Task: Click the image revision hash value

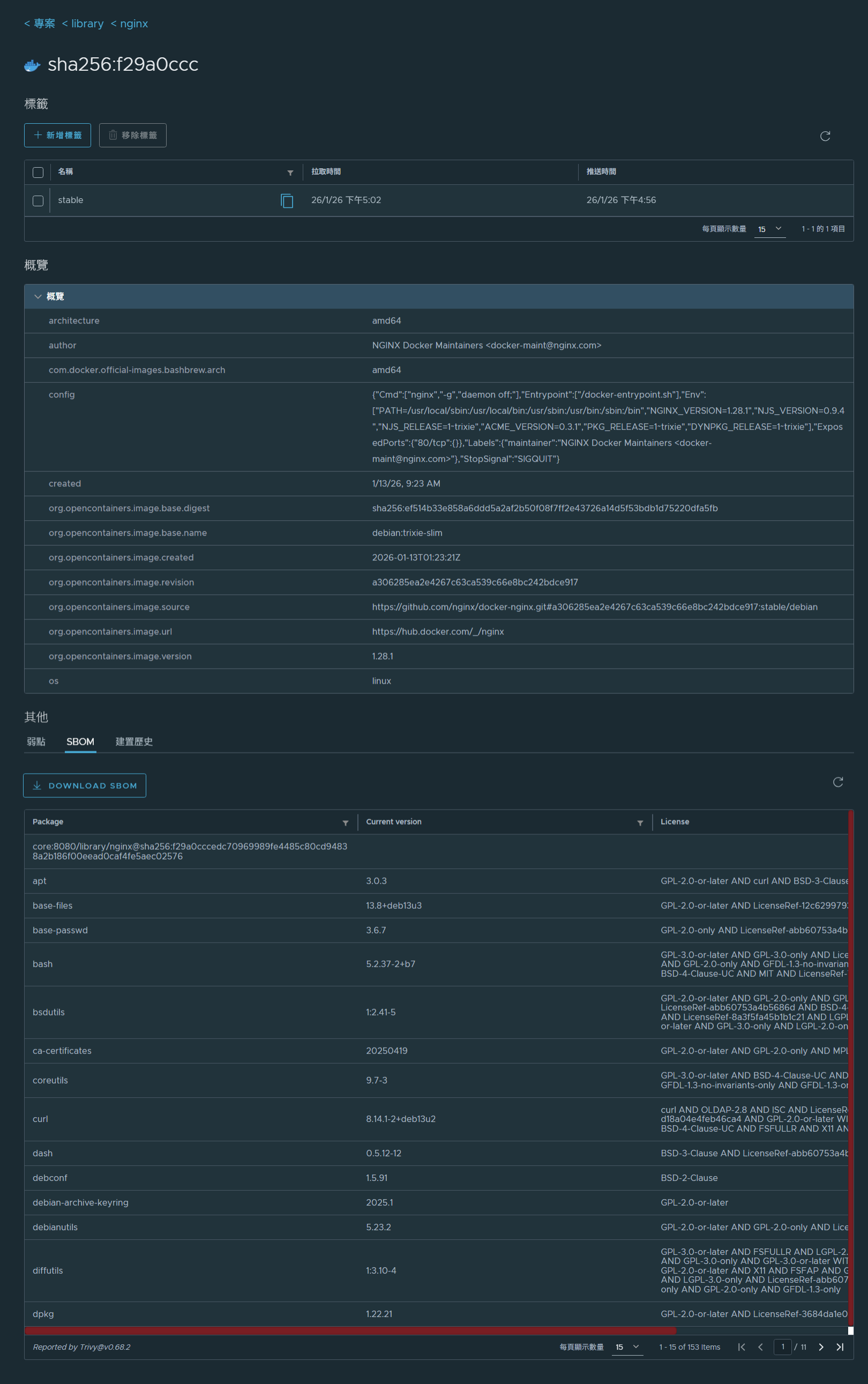Action: (475, 582)
